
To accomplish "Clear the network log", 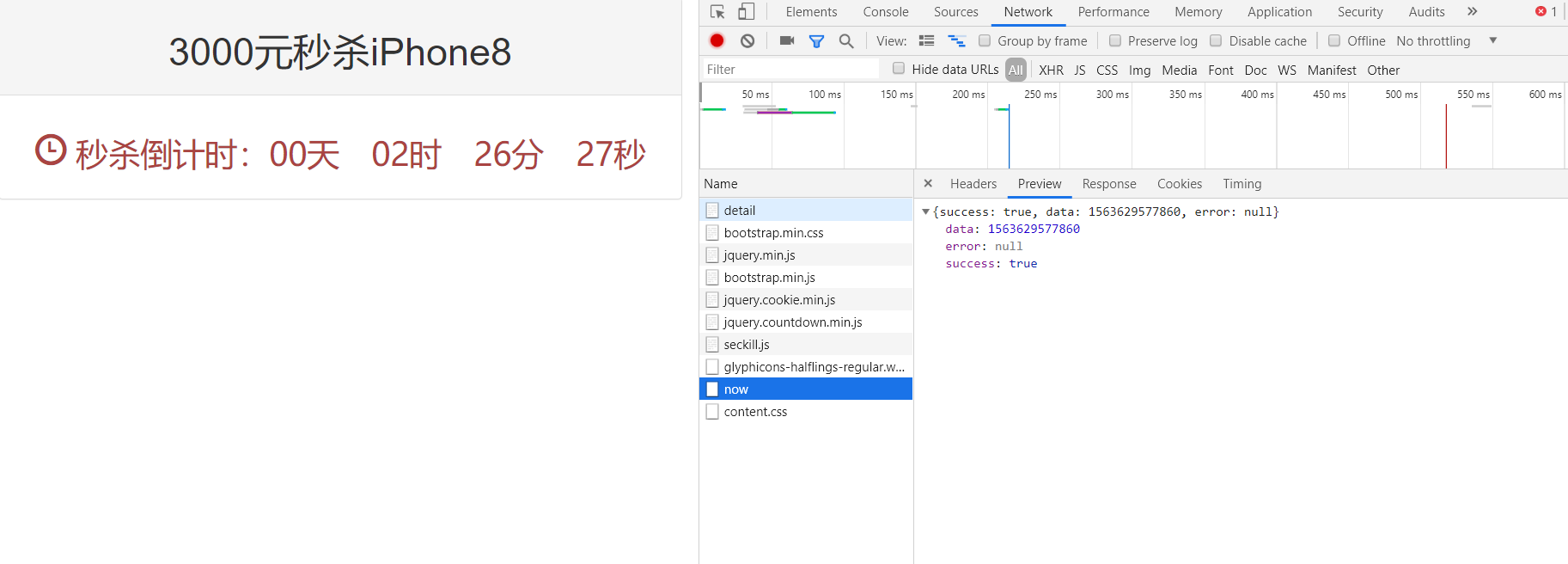I will [747, 40].
